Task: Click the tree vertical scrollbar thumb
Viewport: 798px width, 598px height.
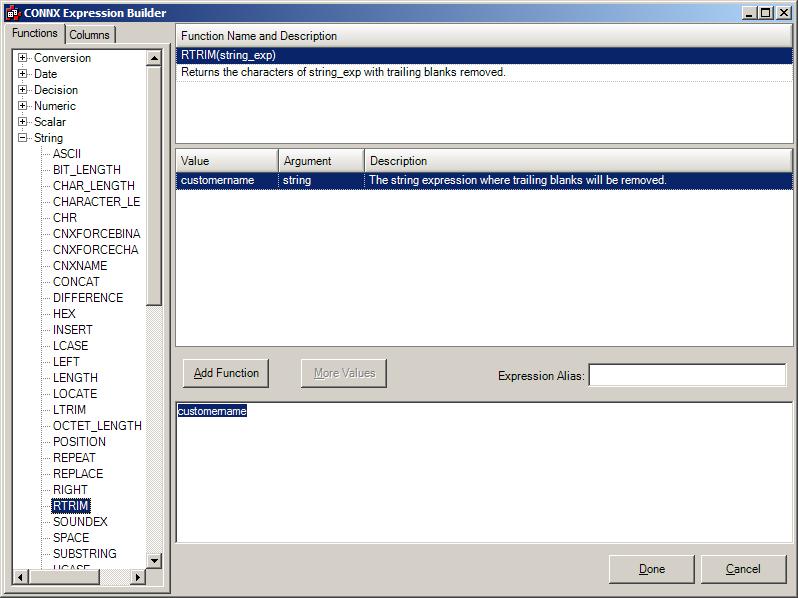Action: (x=154, y=186)
